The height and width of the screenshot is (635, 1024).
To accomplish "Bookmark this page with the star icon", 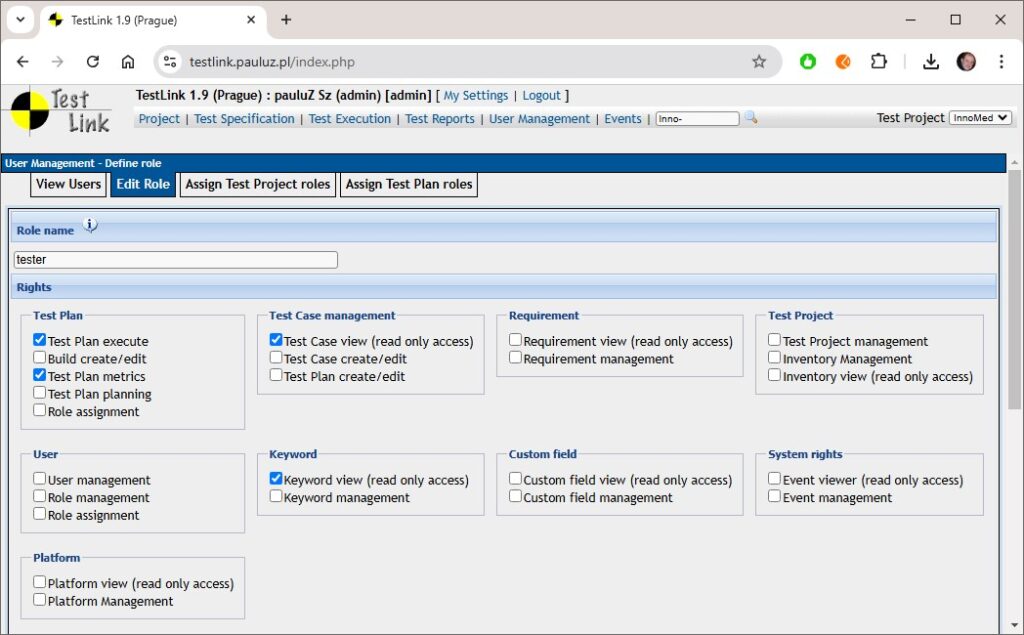I will coord(759,62).
